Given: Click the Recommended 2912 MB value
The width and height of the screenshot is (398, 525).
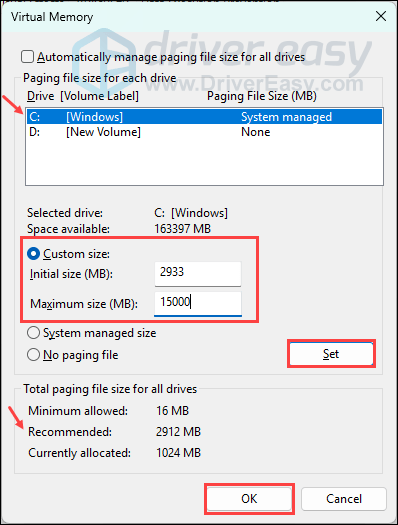Looking at the screenshot, I should click(x=178, y=432).
